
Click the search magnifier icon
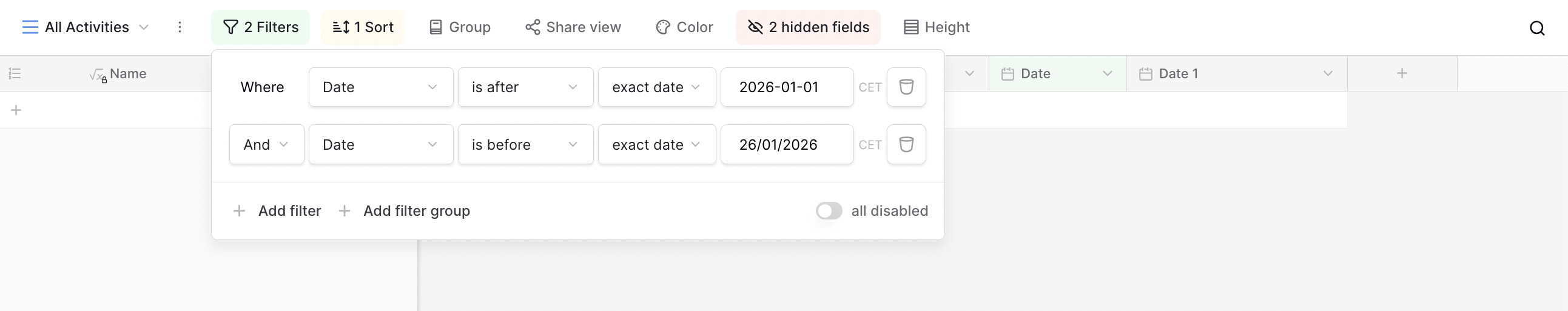click(1537, 28)
